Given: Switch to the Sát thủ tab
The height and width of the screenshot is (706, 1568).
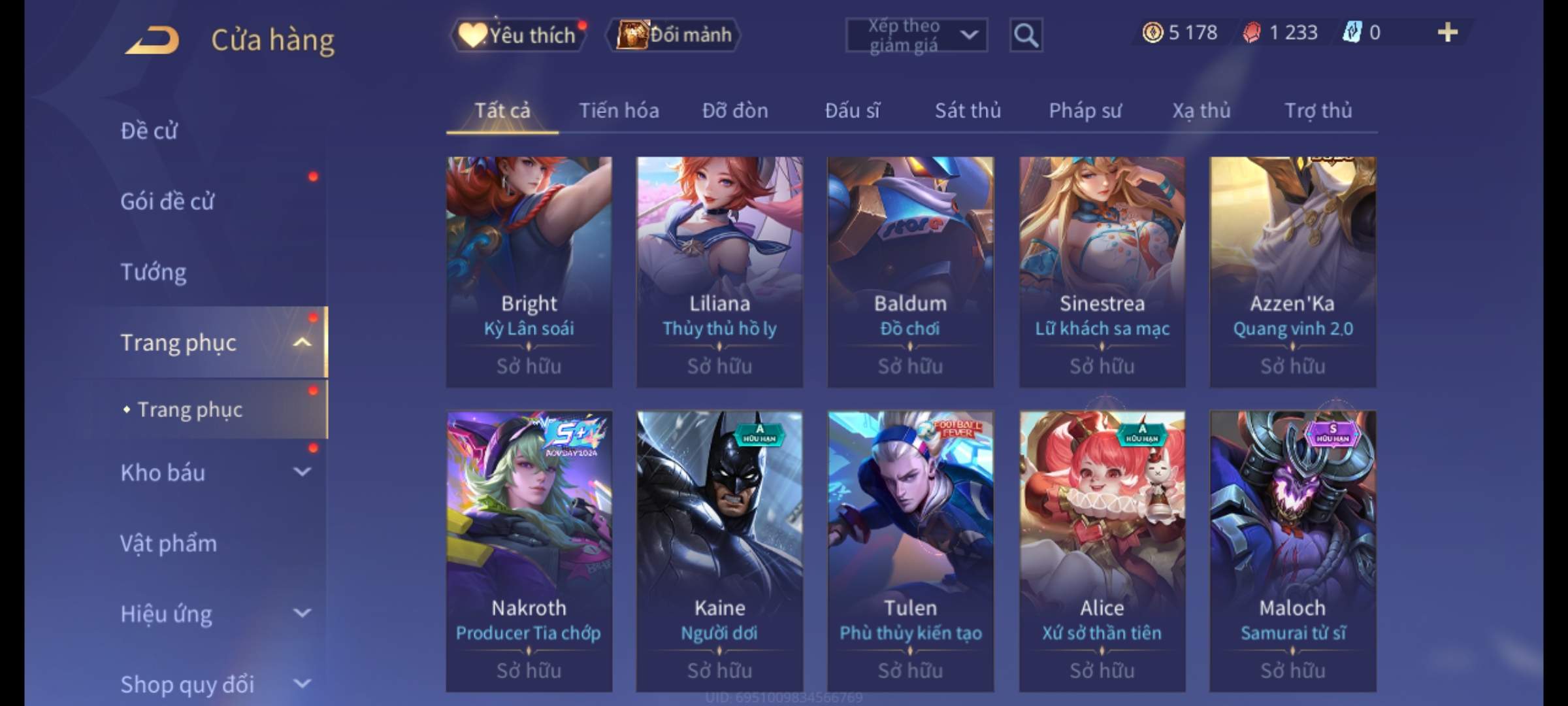Looking at the screenshot, I should [x=968, y=110].
